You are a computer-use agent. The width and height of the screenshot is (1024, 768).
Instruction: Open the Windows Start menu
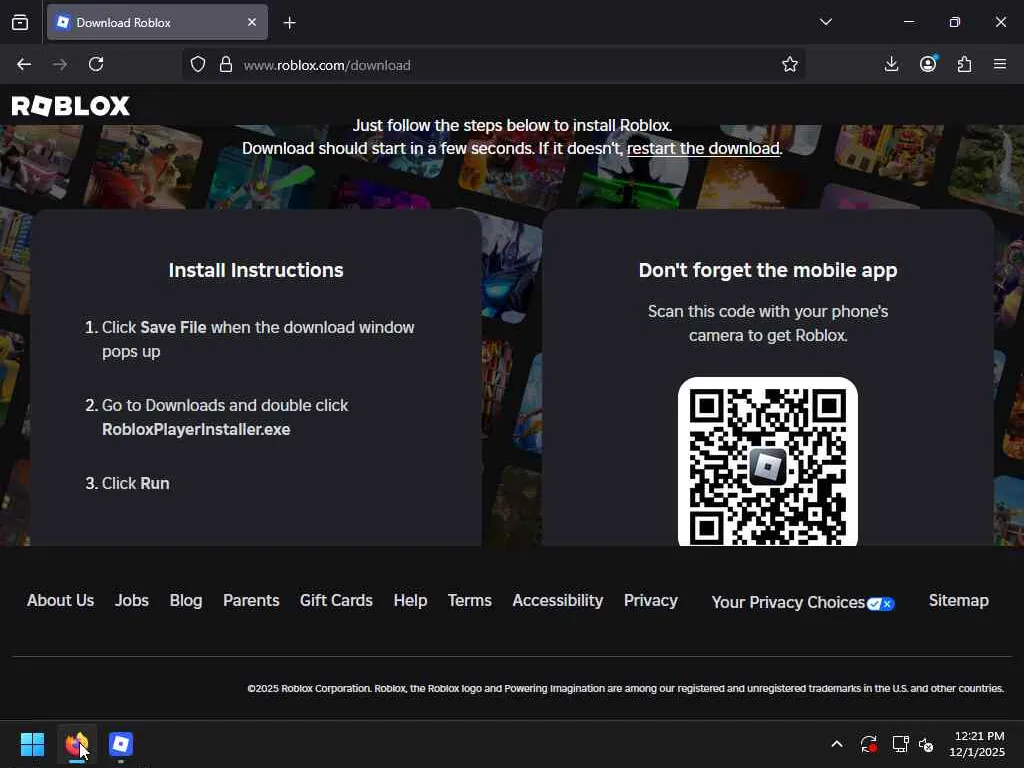(33, 744)
